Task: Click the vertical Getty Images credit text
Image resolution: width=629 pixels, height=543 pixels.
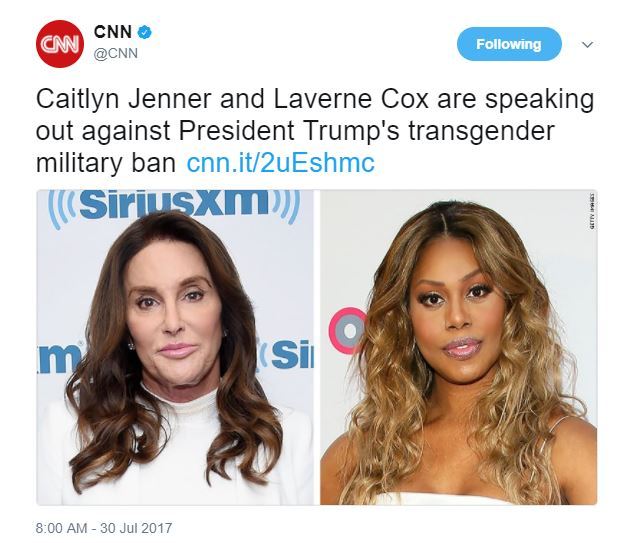Action: click(x=591, y=211)
